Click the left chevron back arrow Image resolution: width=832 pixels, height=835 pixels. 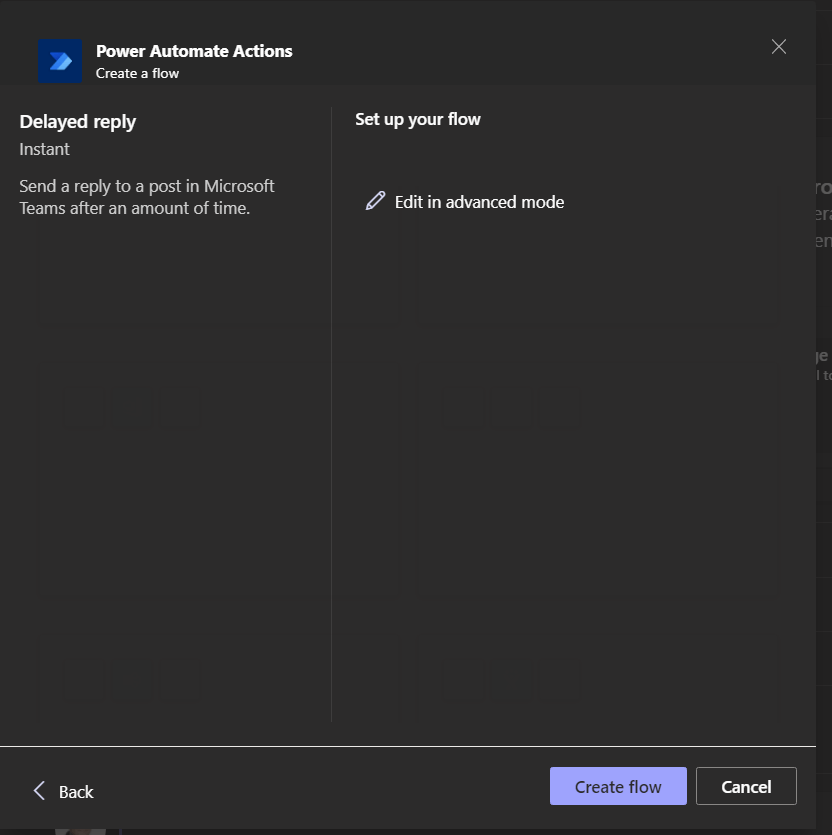[x=39, y=791]
